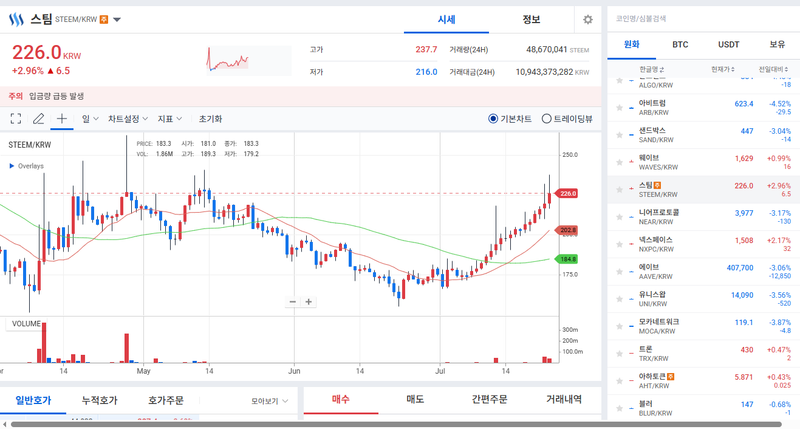
Task: Open 매수 buy tab
Action: 341,399
